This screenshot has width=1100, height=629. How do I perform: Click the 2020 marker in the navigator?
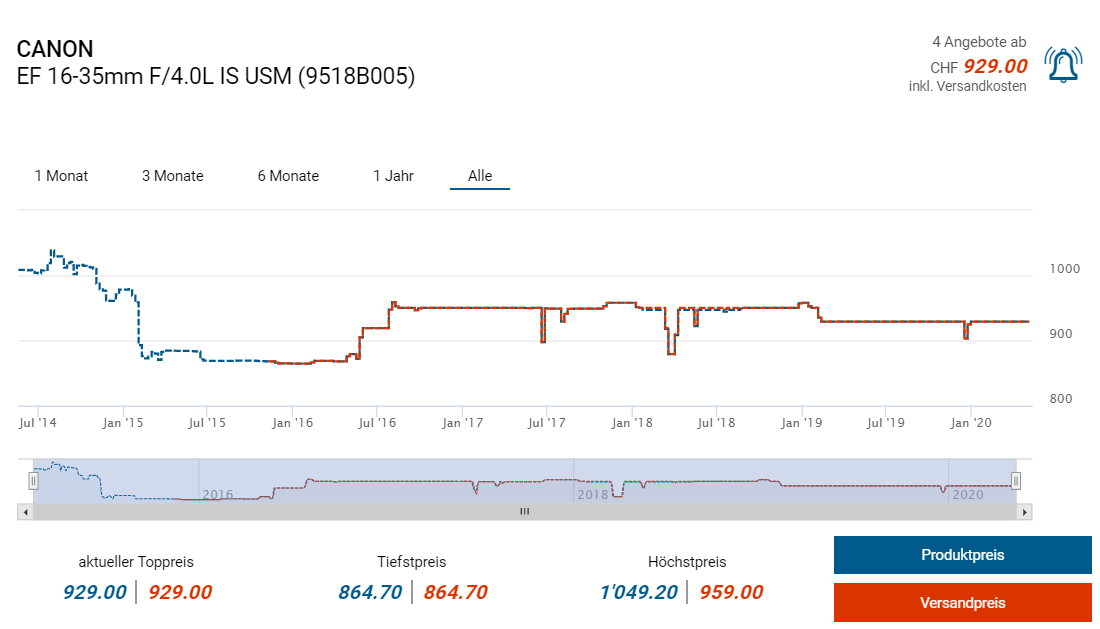click(967, 494)
